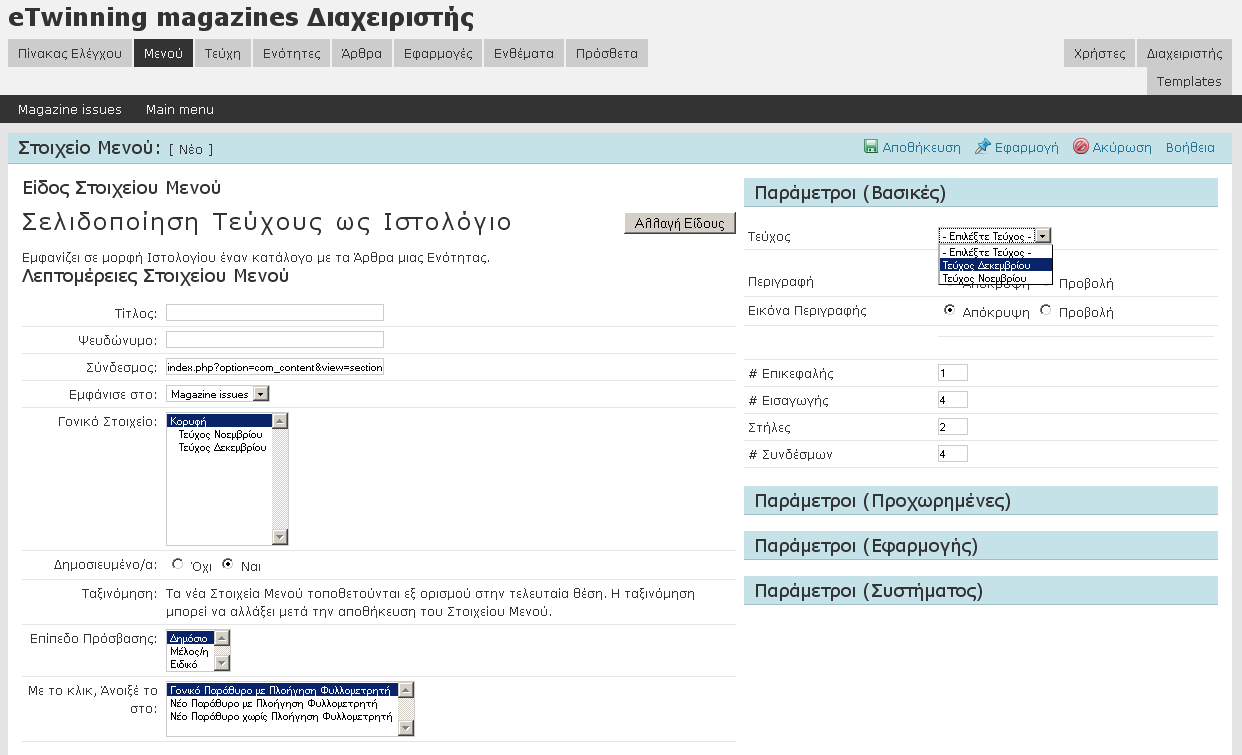Open the Χρήστες tab
1242x755 pixels.
pyautogui.click(x=1099, y=53)
